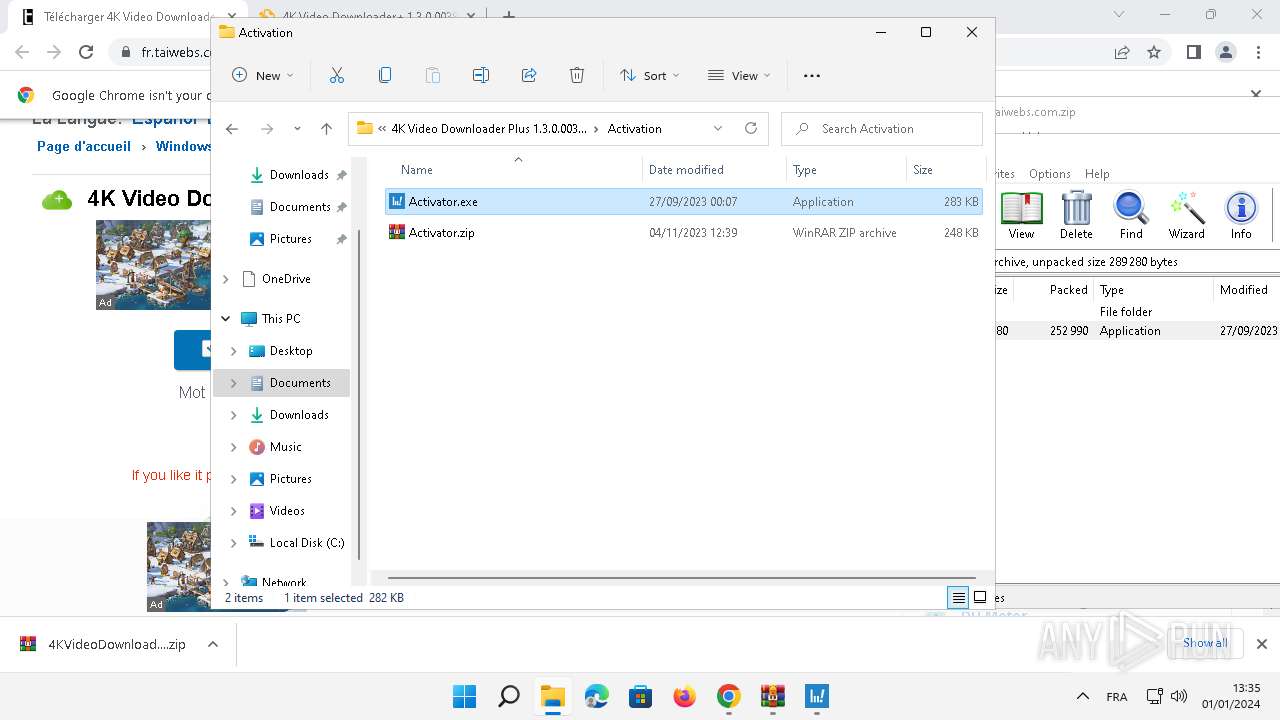
Task: Open the Sort dropdown menu
Action: pos(650,75)
